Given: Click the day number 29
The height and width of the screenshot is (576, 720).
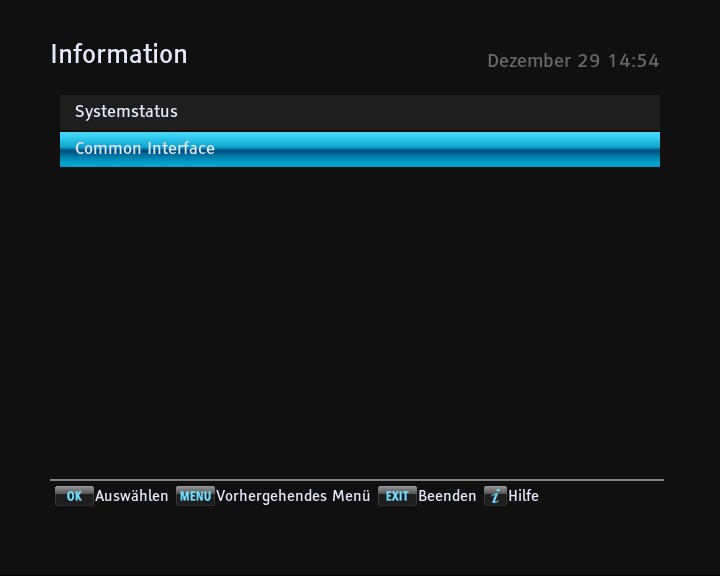Looking at the screenshot, I should [589, 61].
